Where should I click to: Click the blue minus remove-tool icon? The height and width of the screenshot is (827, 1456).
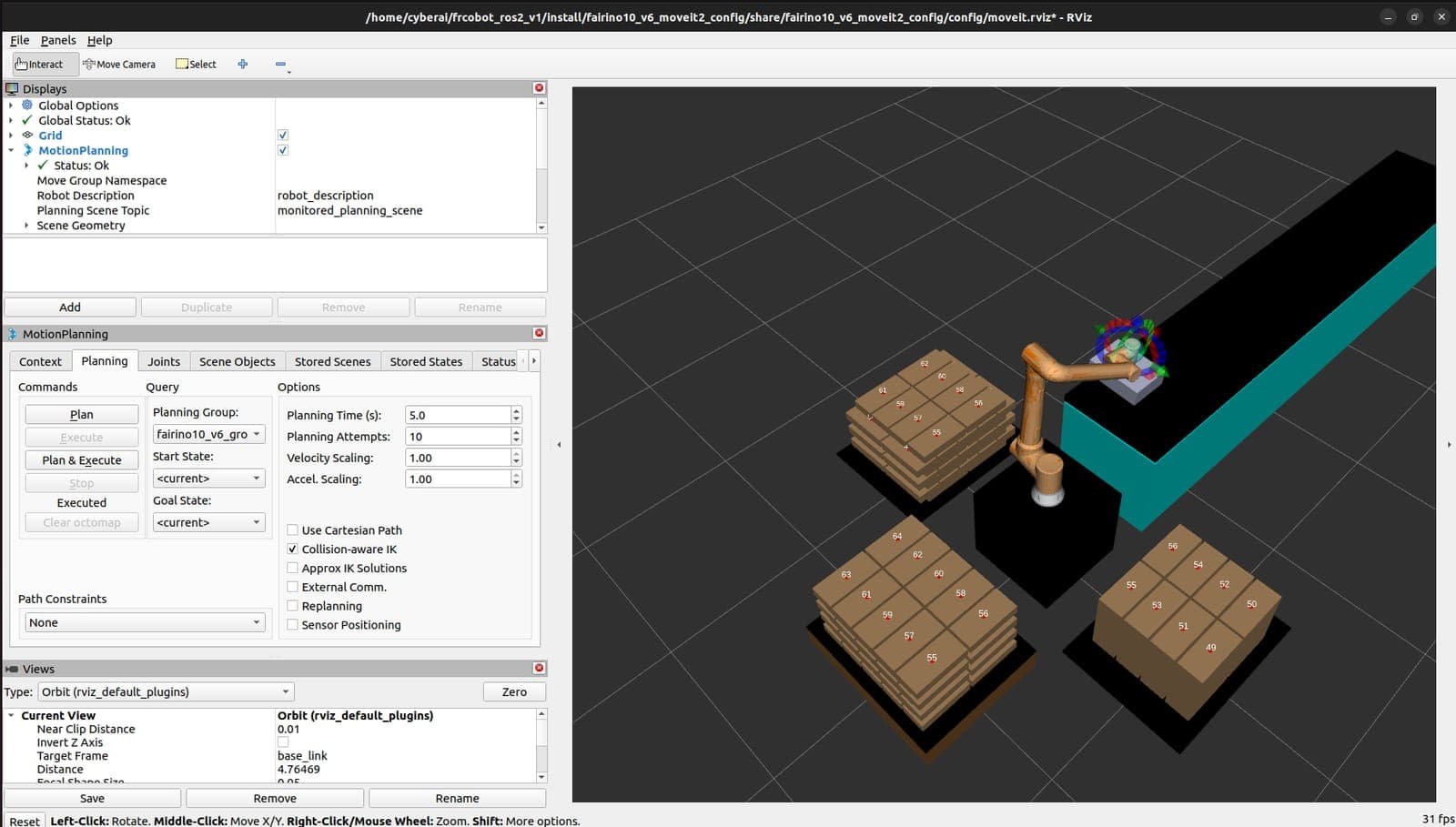coord(280,64)
